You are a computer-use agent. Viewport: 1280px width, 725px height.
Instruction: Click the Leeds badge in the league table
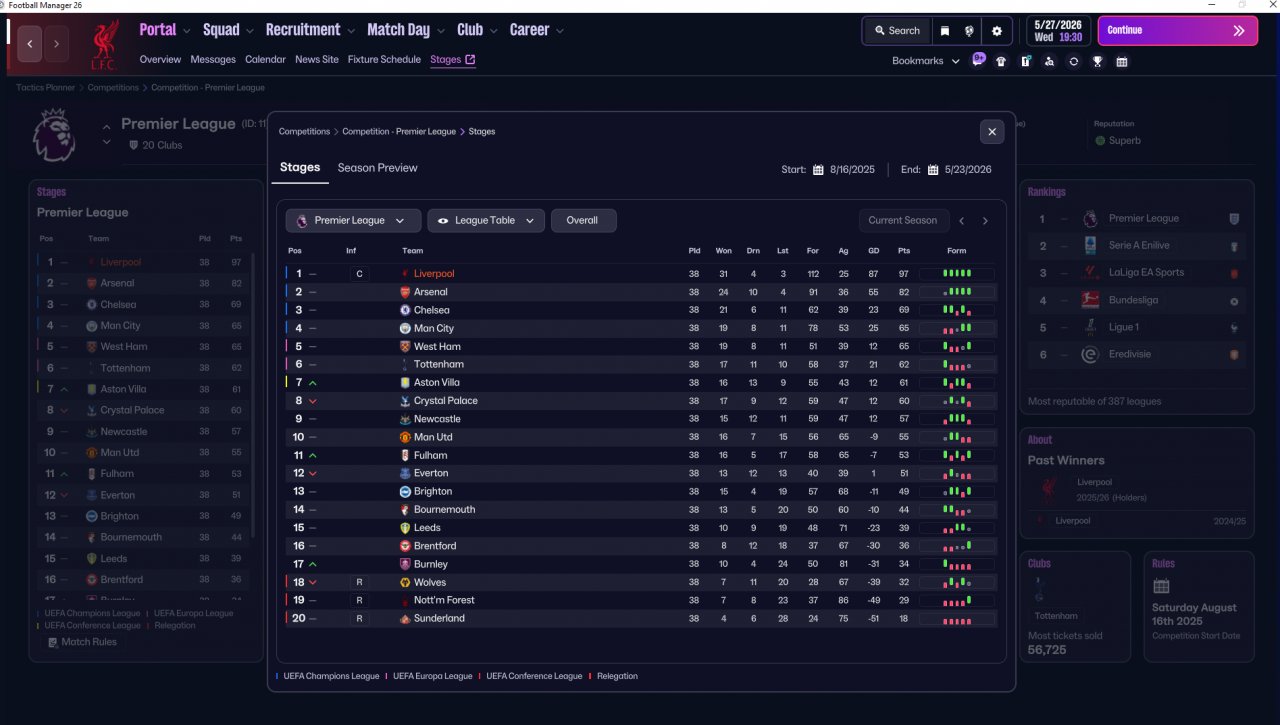tap(405, 528)
